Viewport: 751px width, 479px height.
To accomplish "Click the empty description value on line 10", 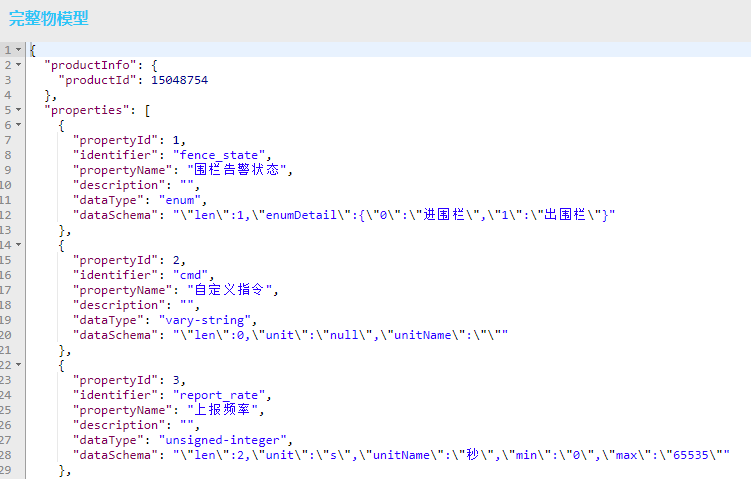I will (x=187, y=185).
